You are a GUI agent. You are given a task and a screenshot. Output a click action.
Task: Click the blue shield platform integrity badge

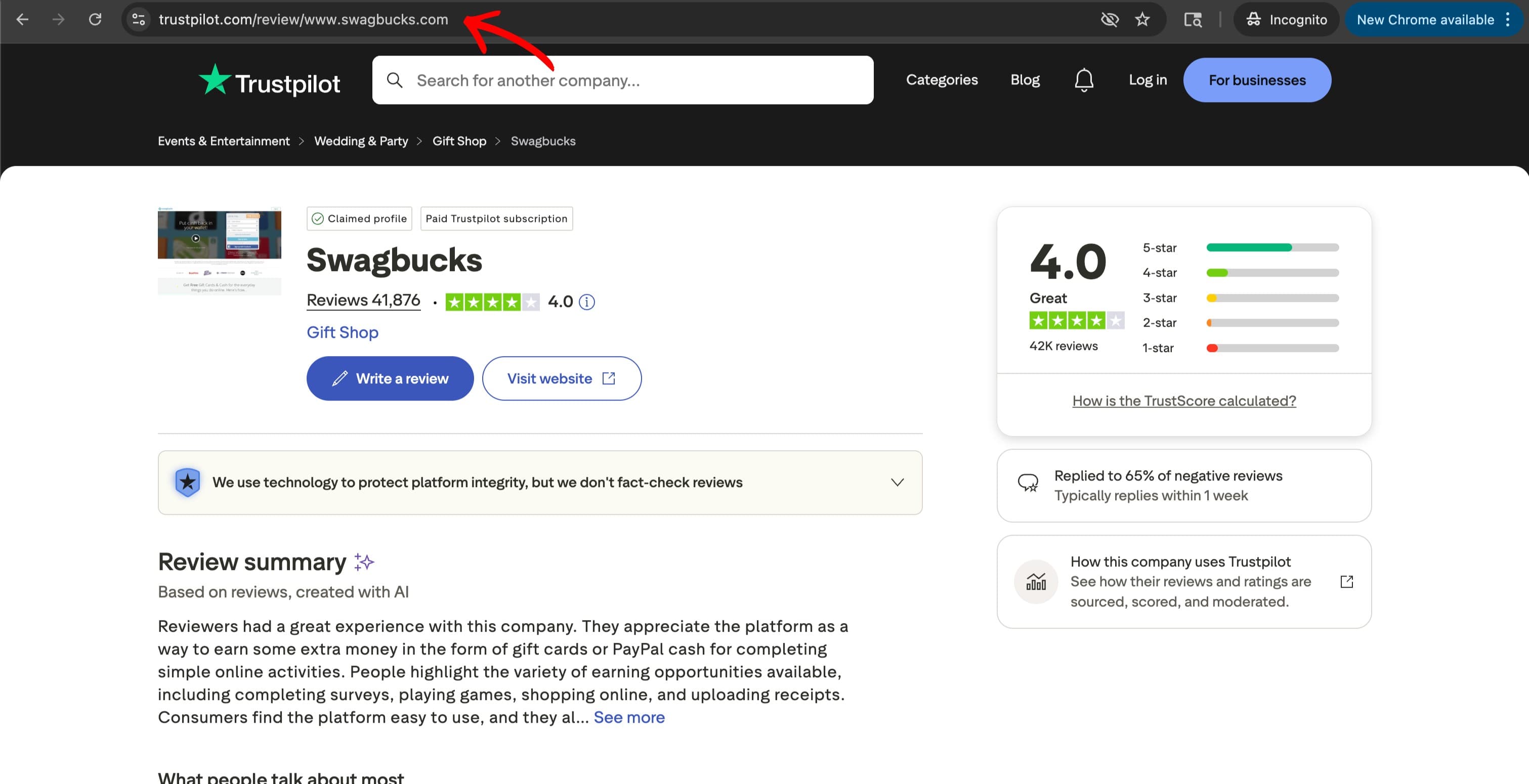point(188,482)
